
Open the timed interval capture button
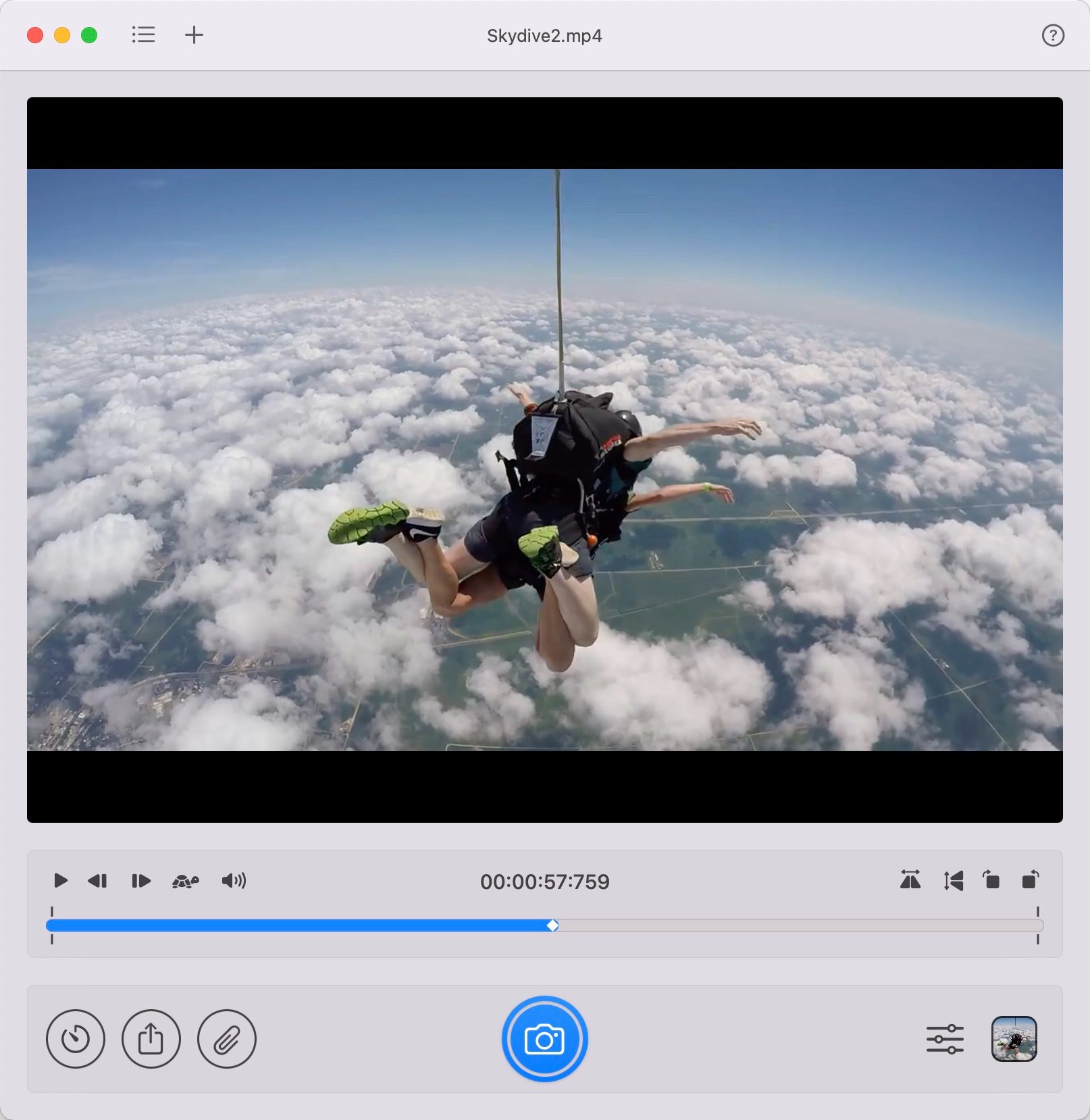(x=76, y=1039)
